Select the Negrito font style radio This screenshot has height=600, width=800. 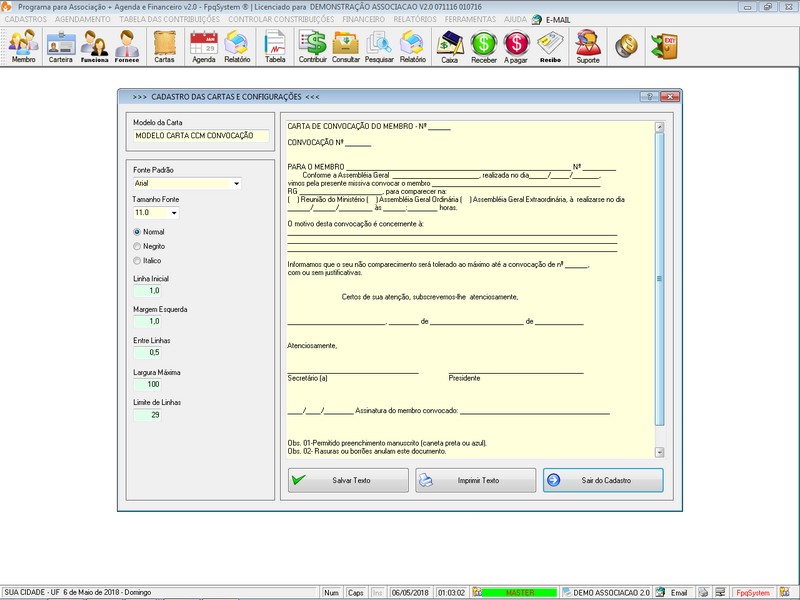click(x=137, y=246)
